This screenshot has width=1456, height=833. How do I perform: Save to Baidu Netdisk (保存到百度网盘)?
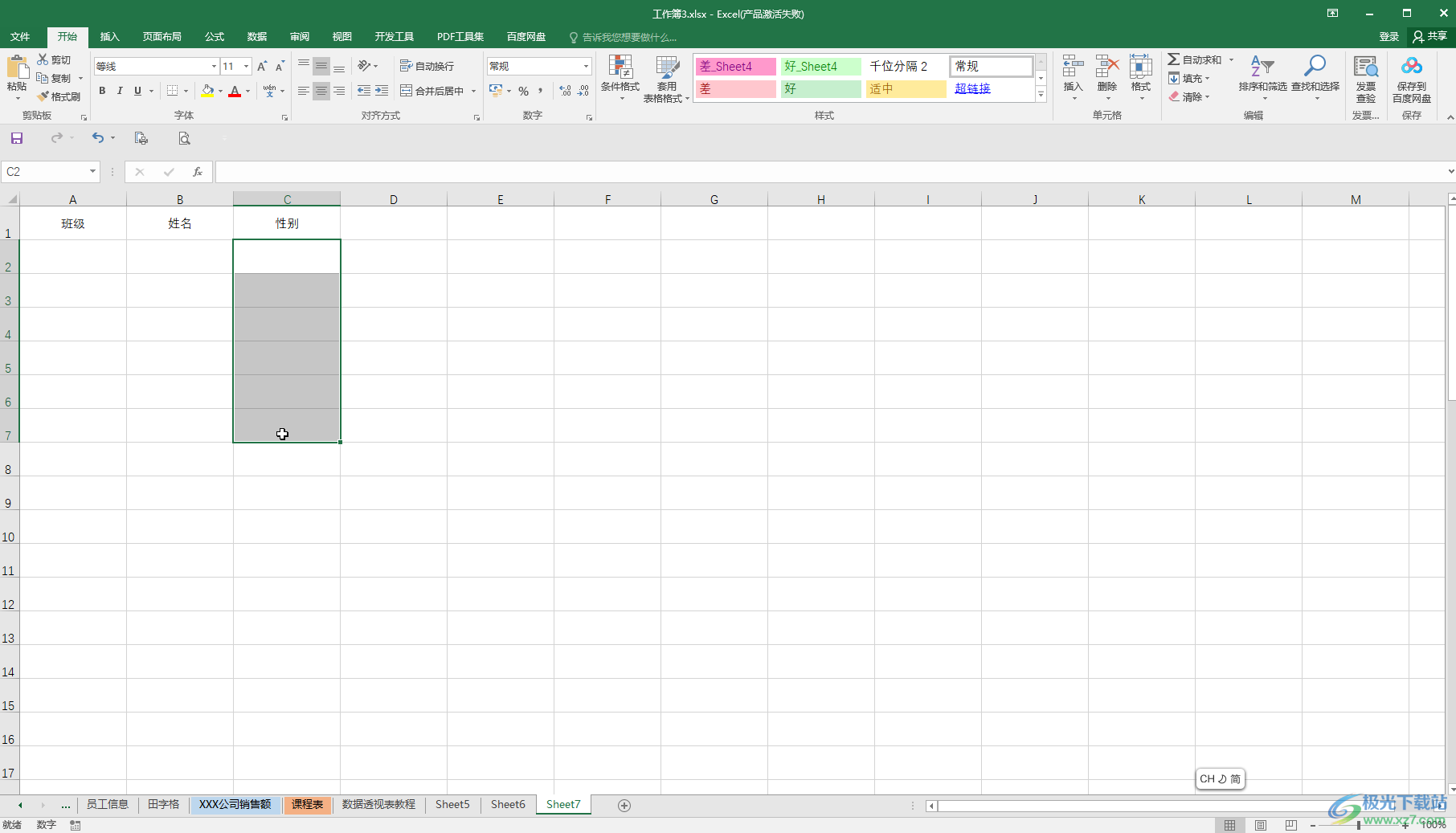pos(1412,78)
